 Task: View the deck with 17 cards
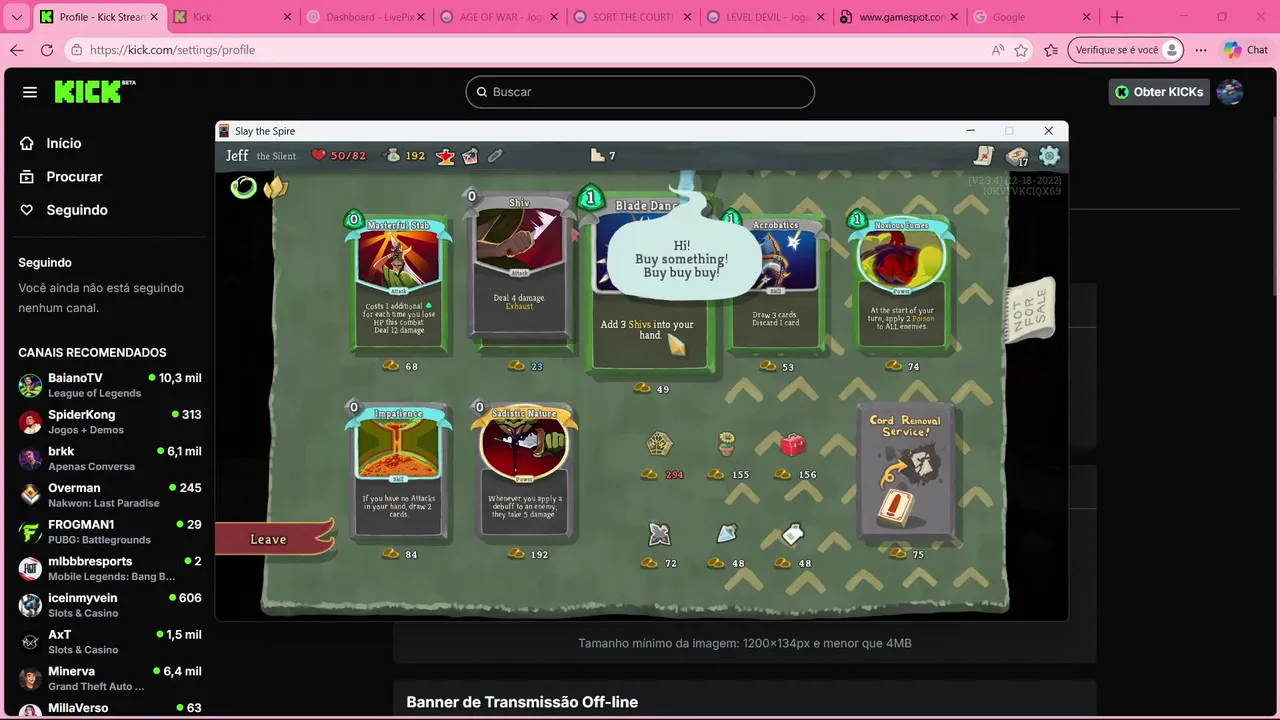pos(1017,156)
